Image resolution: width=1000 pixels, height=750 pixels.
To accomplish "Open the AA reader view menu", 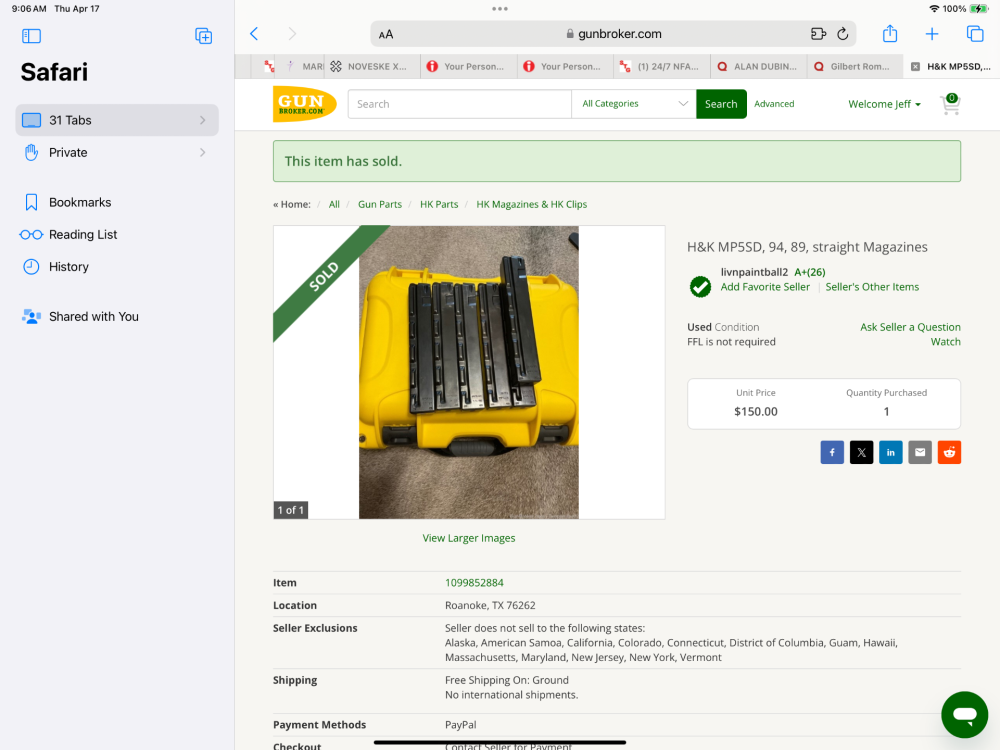I will point(386,34).
